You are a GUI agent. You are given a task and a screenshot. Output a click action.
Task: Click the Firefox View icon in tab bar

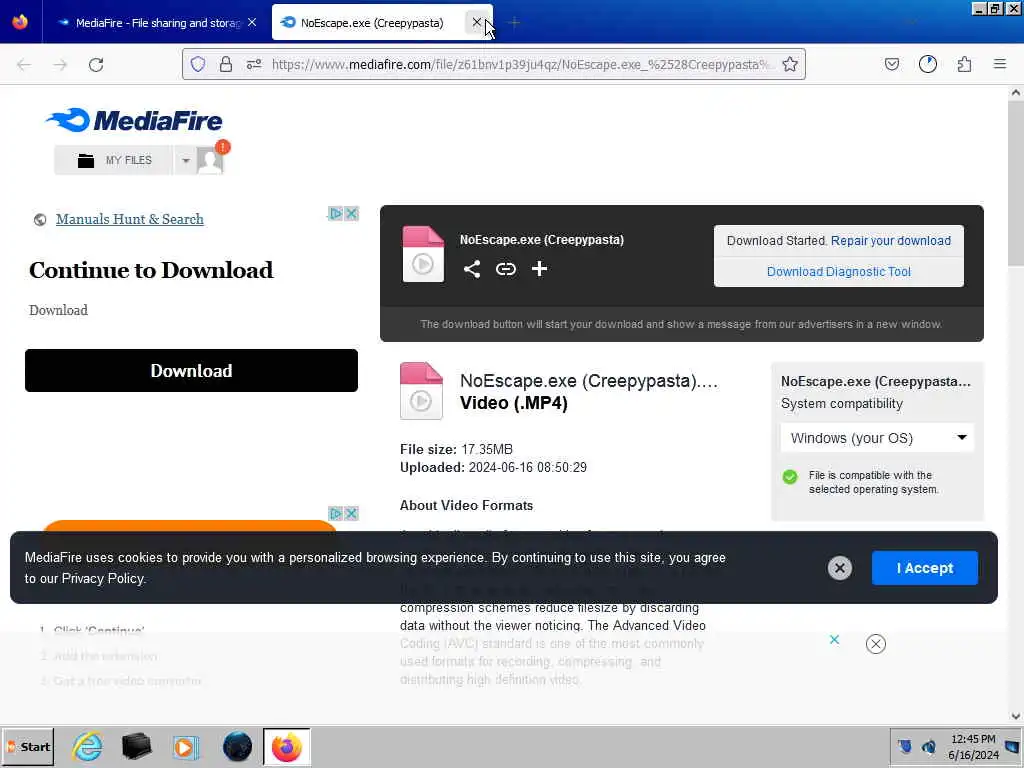click(x=20, y=22)
